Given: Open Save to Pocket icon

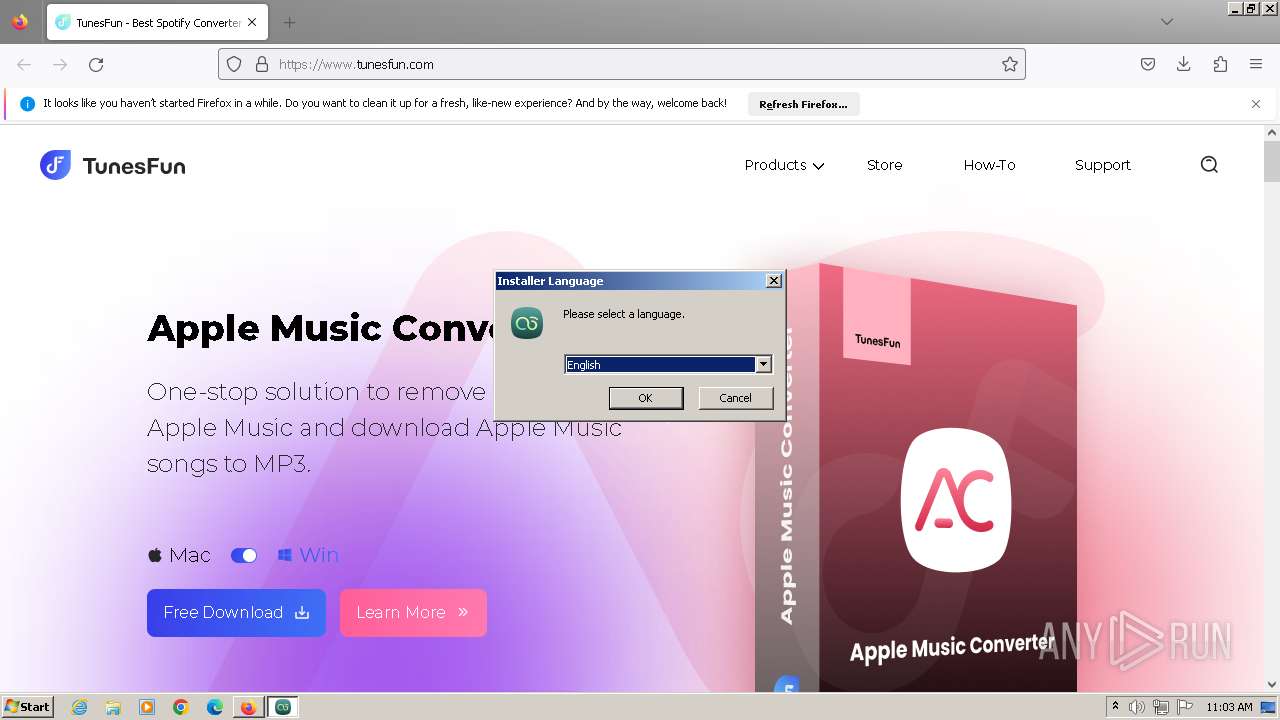Looking at the screenshot, I should point(1148,64).
